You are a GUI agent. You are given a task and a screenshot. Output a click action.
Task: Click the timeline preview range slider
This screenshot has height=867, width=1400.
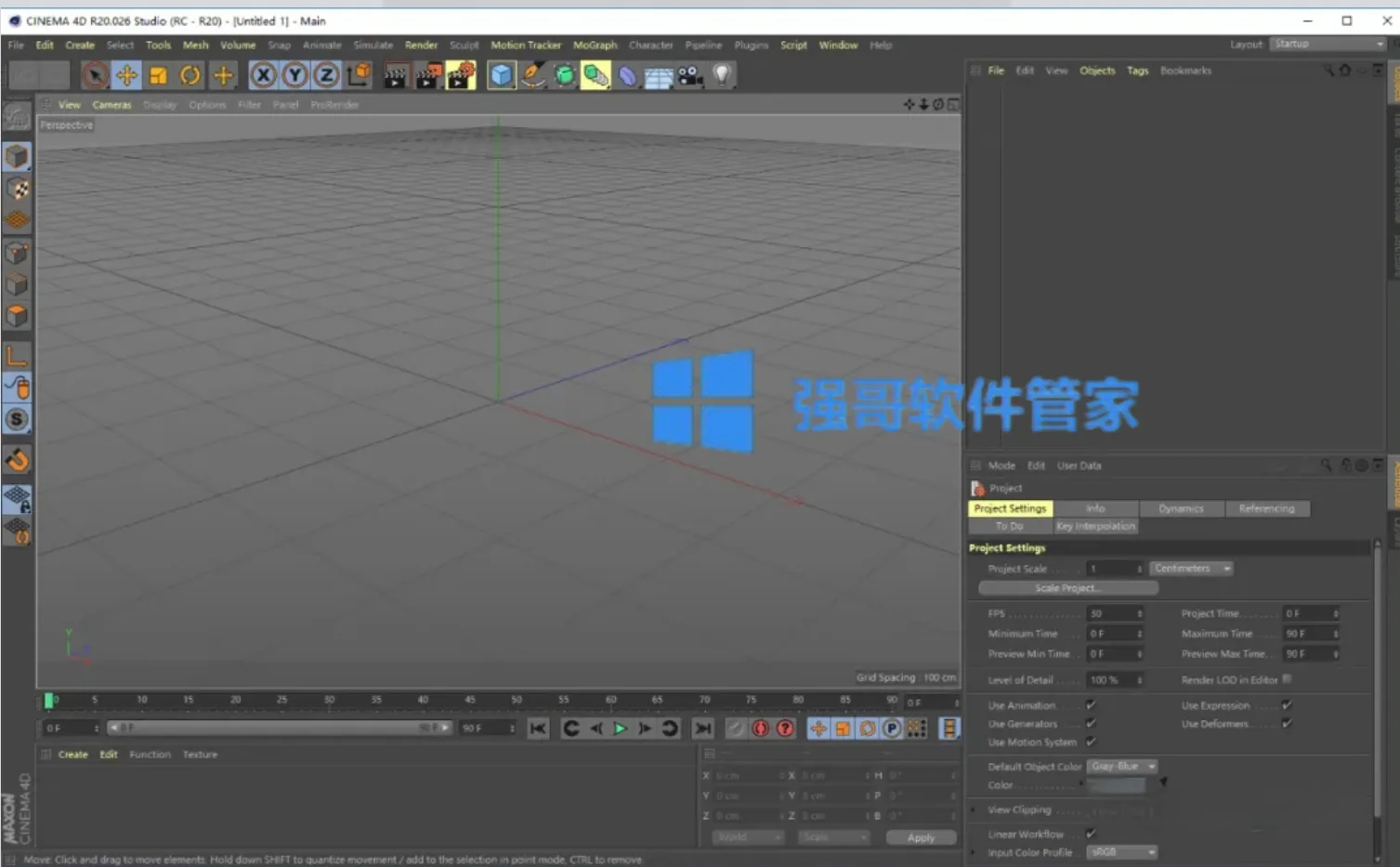pos(279,728)
